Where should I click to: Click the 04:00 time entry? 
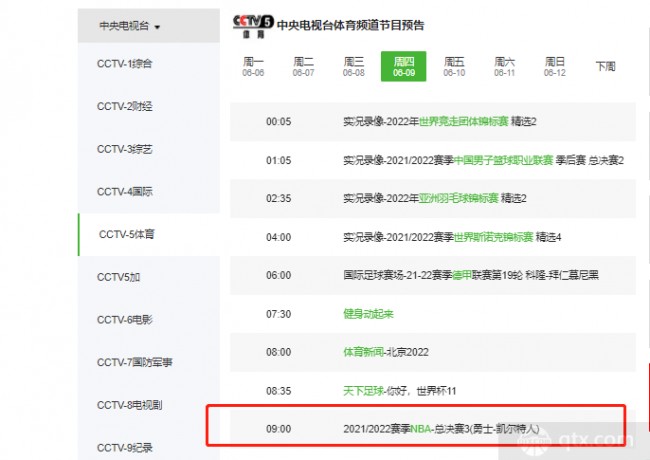[x=279, y=237]
